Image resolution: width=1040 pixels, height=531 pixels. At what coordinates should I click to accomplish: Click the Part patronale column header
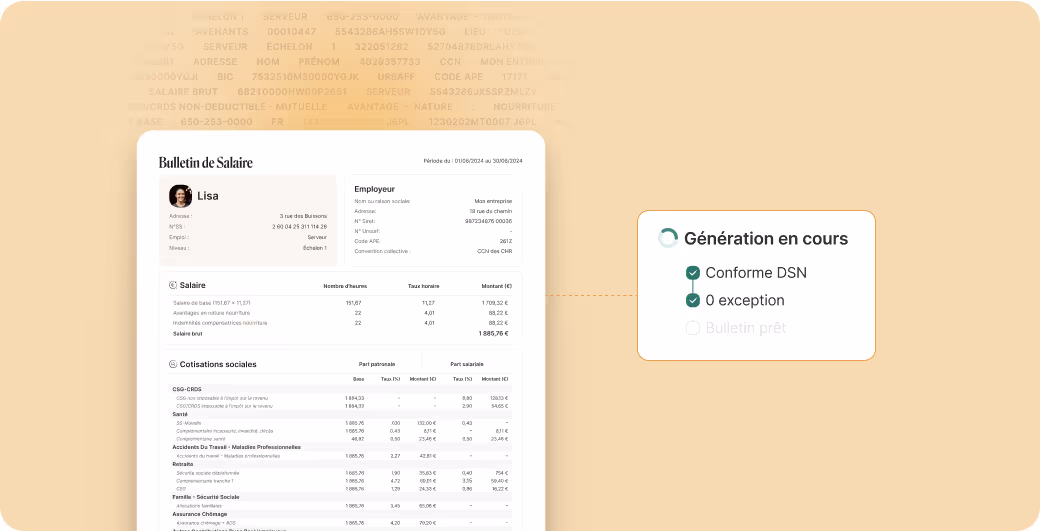tap(377, 364)
